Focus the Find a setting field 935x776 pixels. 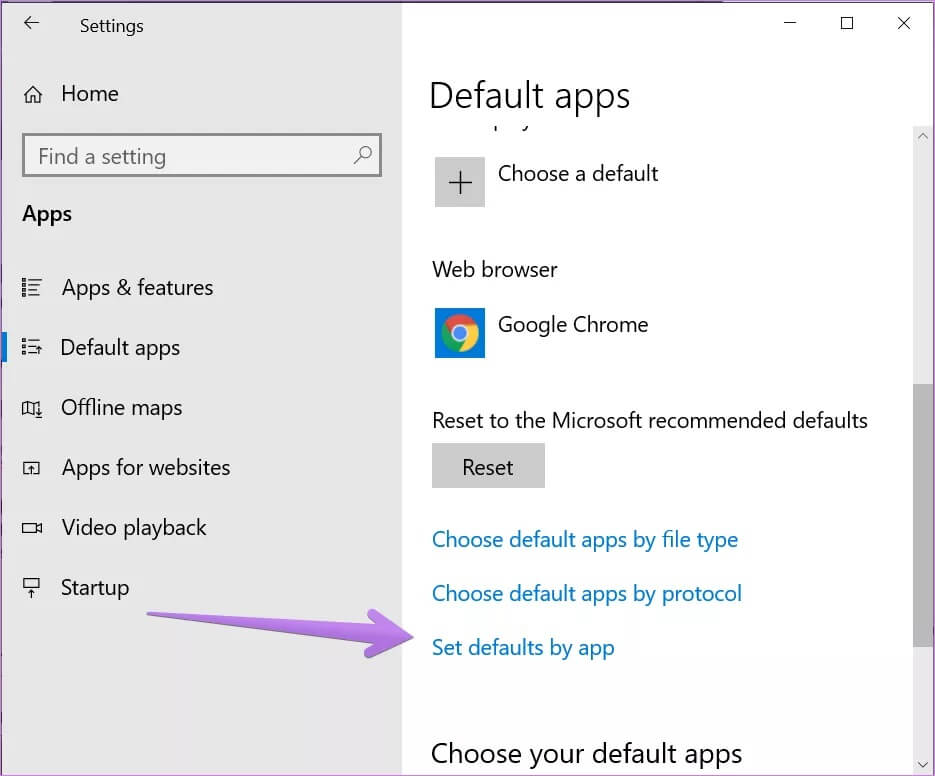202,155
